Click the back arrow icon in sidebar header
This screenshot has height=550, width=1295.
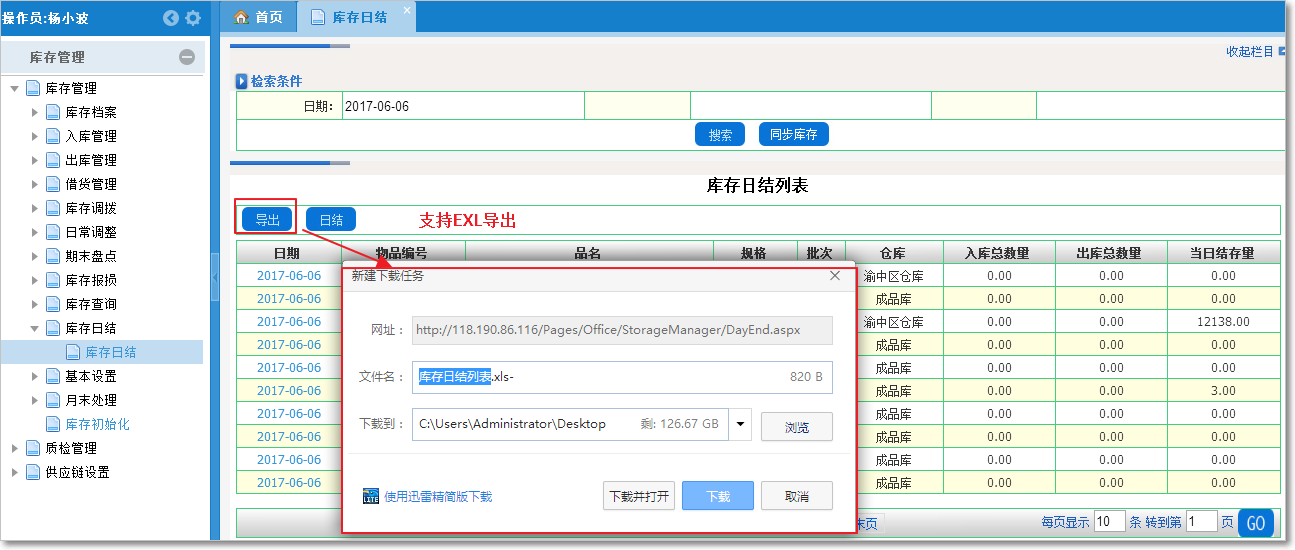[171, 18]
